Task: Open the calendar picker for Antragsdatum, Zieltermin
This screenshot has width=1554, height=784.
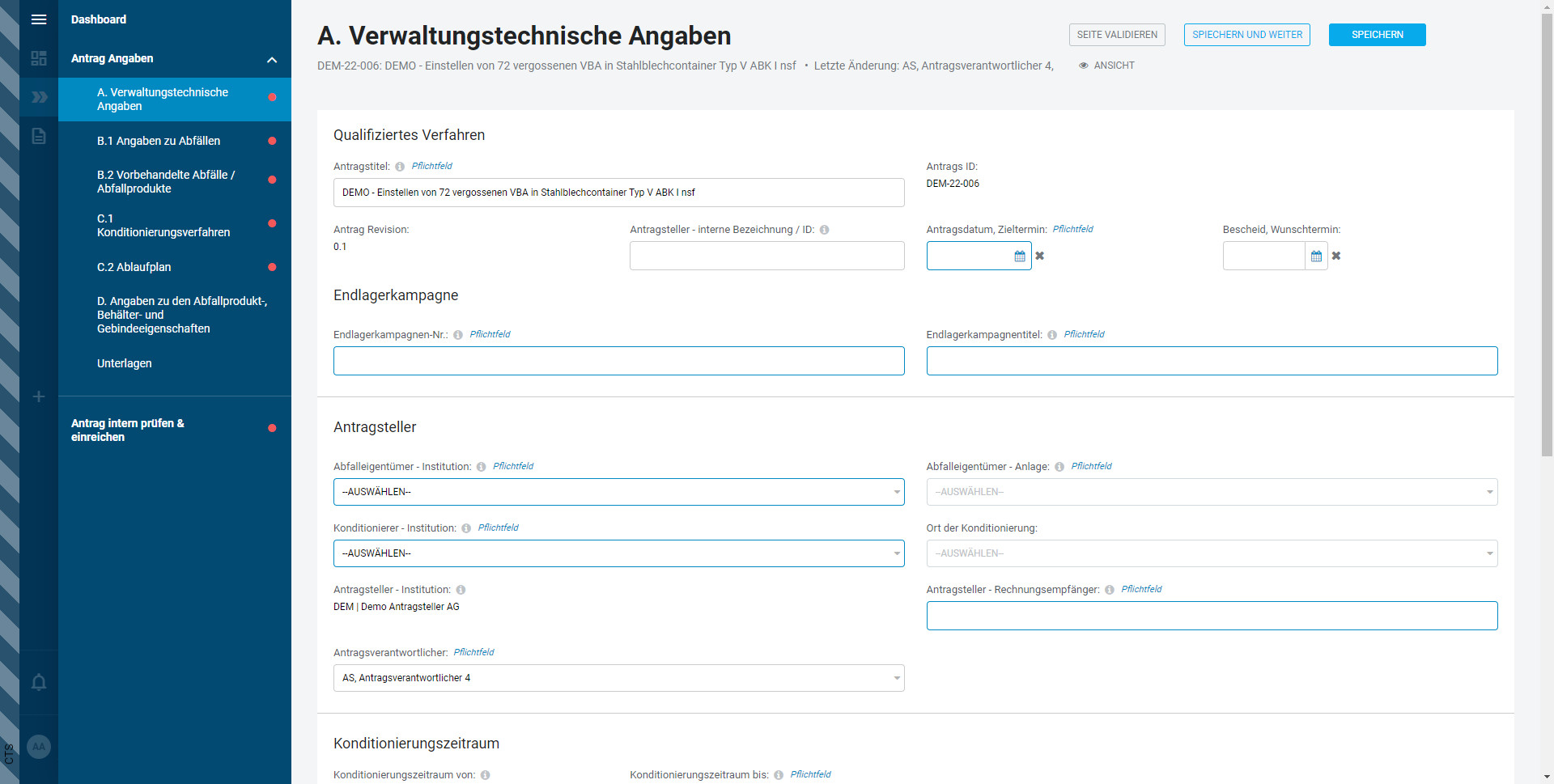Action: [1019, 256]
